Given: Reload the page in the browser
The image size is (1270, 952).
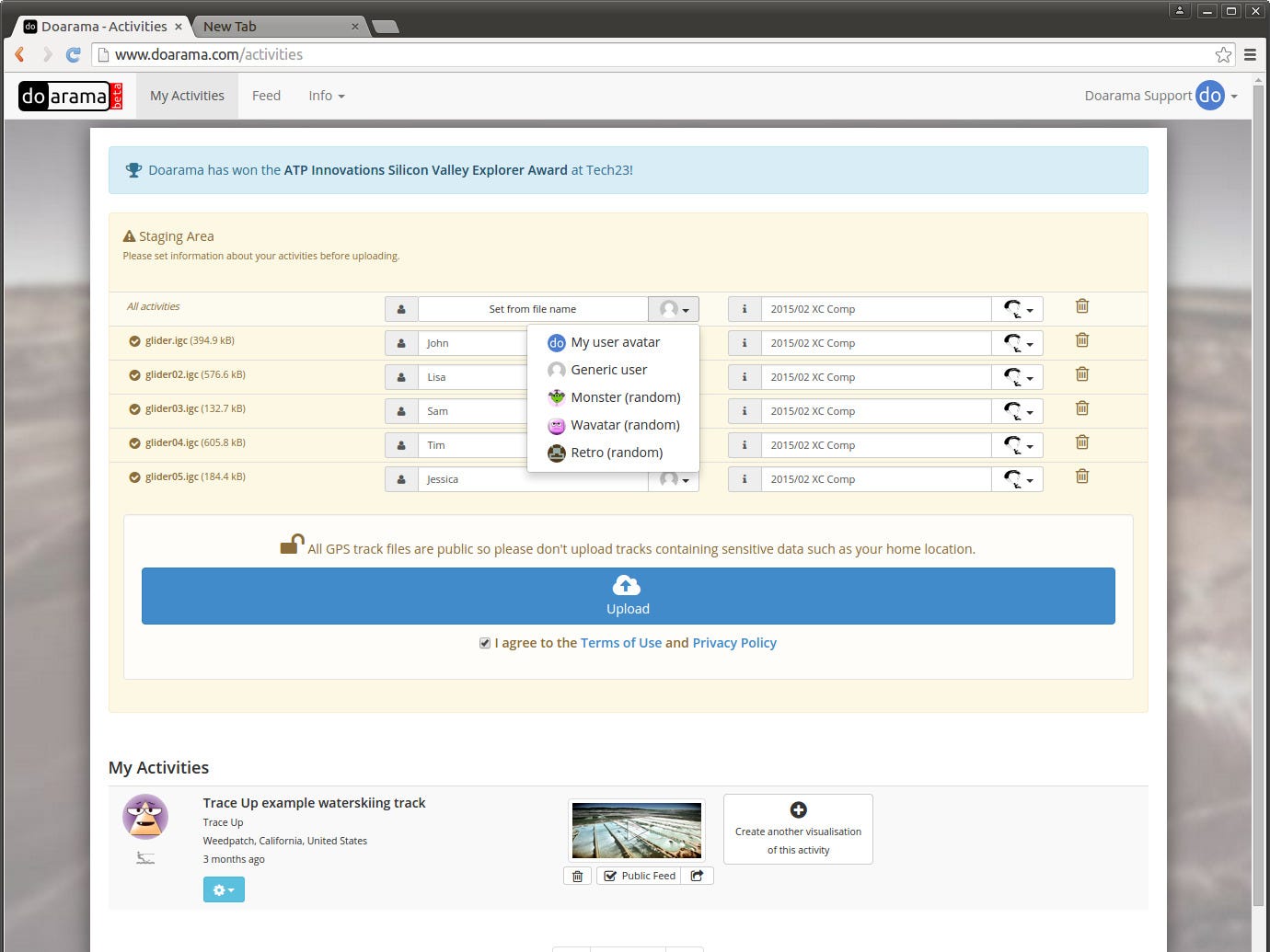Looking at the screenshot, I should tap(73, 54).
